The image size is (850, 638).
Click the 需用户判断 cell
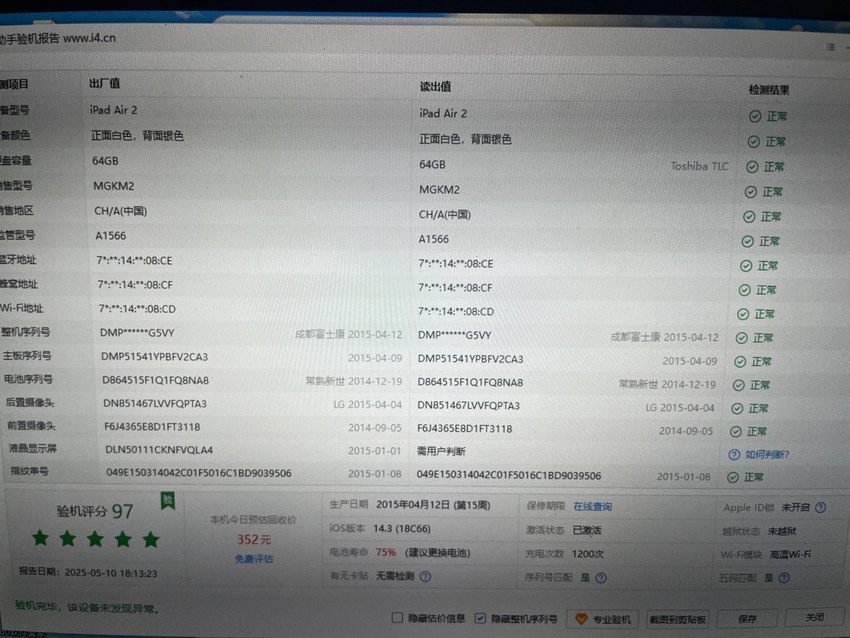[441, 451]
